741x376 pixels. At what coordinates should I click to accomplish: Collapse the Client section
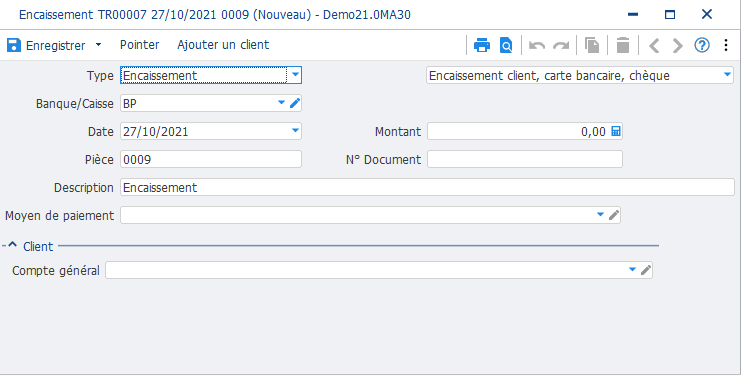click(13, 245)
